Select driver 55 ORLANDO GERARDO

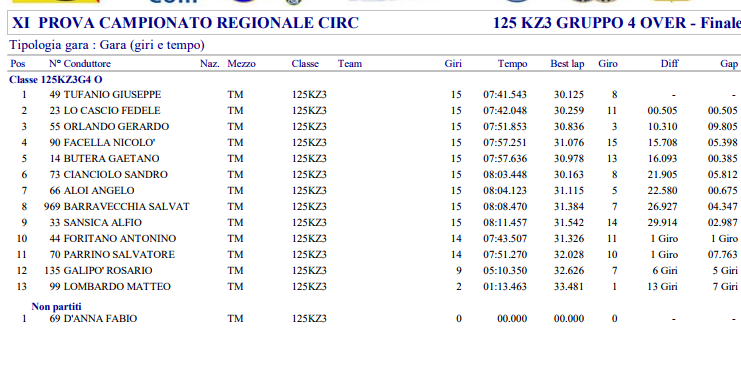coord(109,127)
